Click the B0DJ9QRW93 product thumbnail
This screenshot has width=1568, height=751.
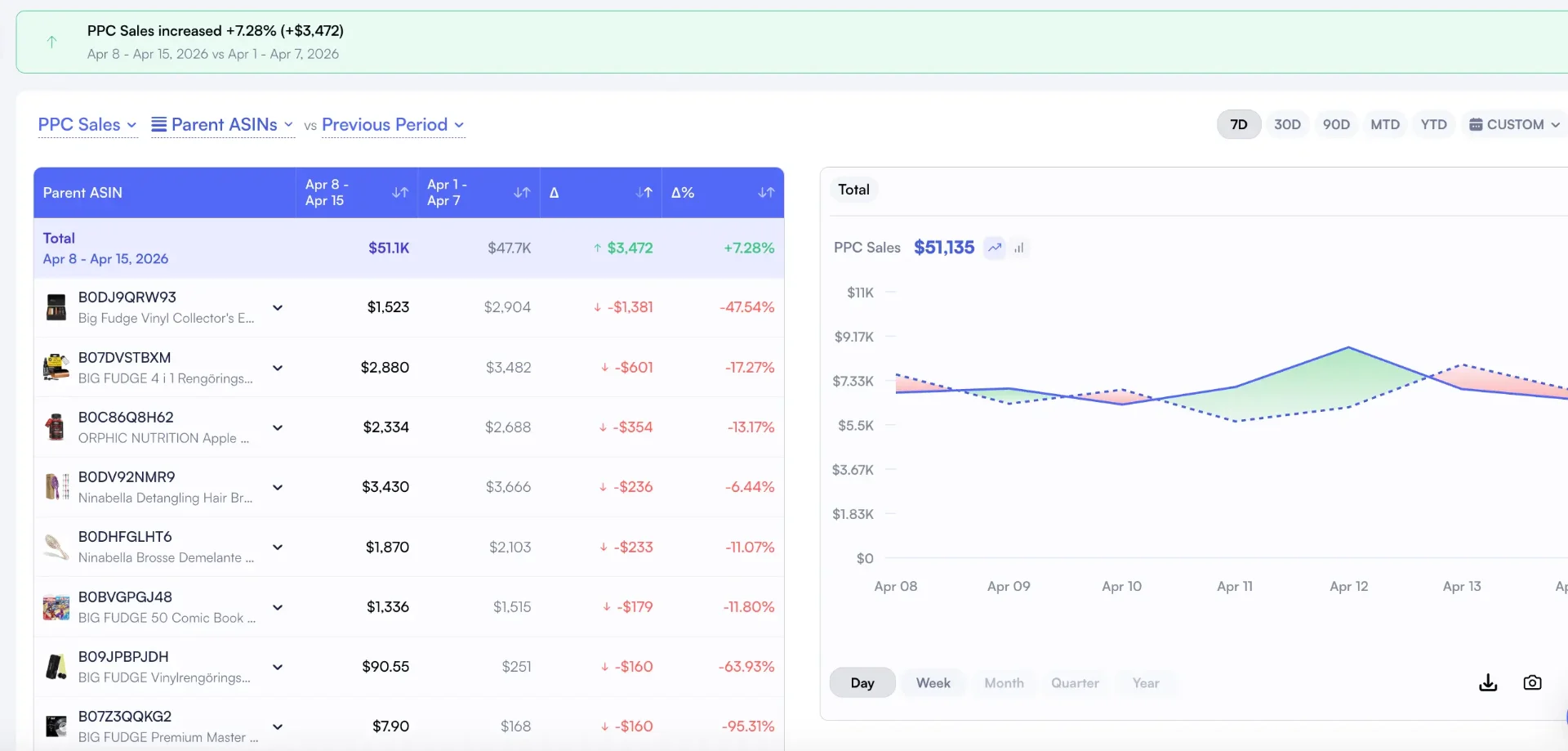[x=56, y=307]
